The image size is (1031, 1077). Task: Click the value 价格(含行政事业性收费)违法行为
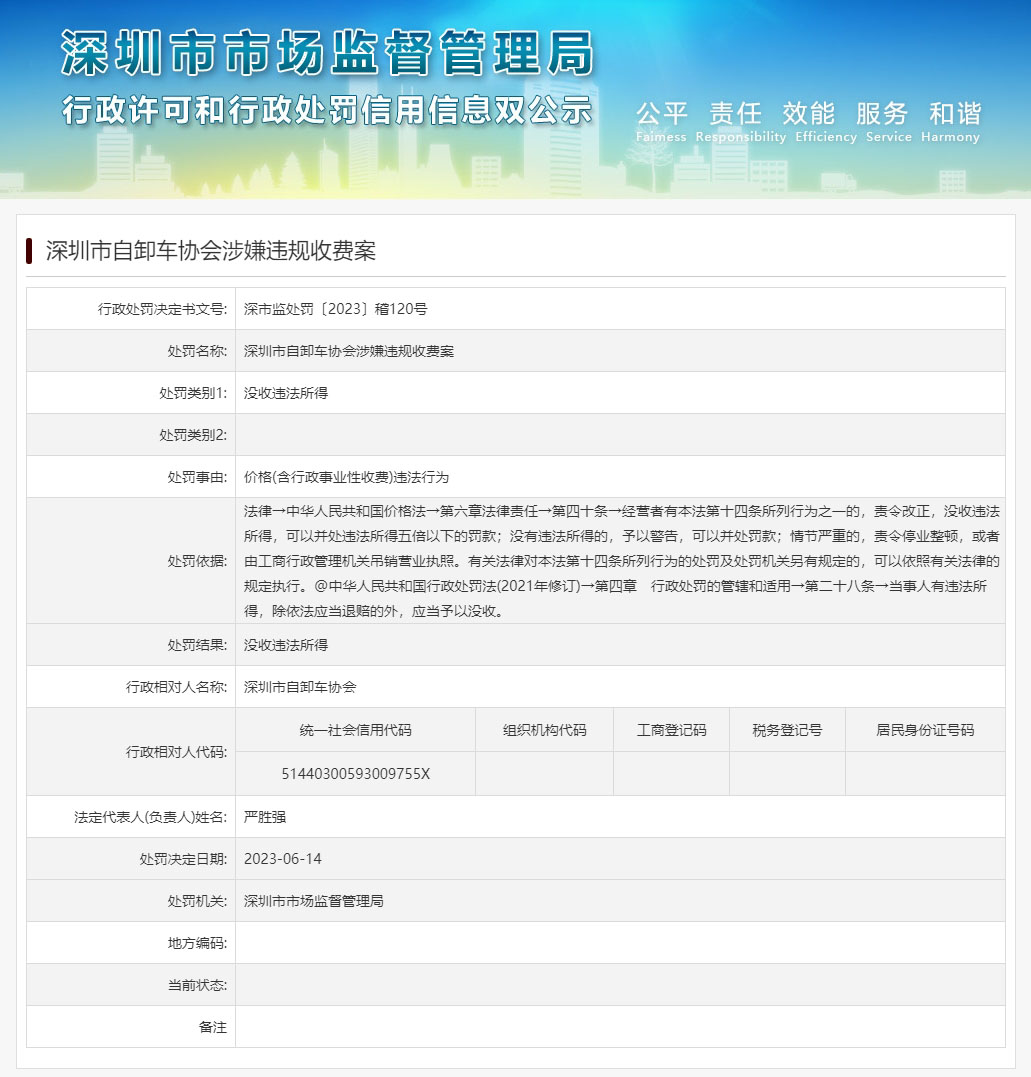(346, 477)
